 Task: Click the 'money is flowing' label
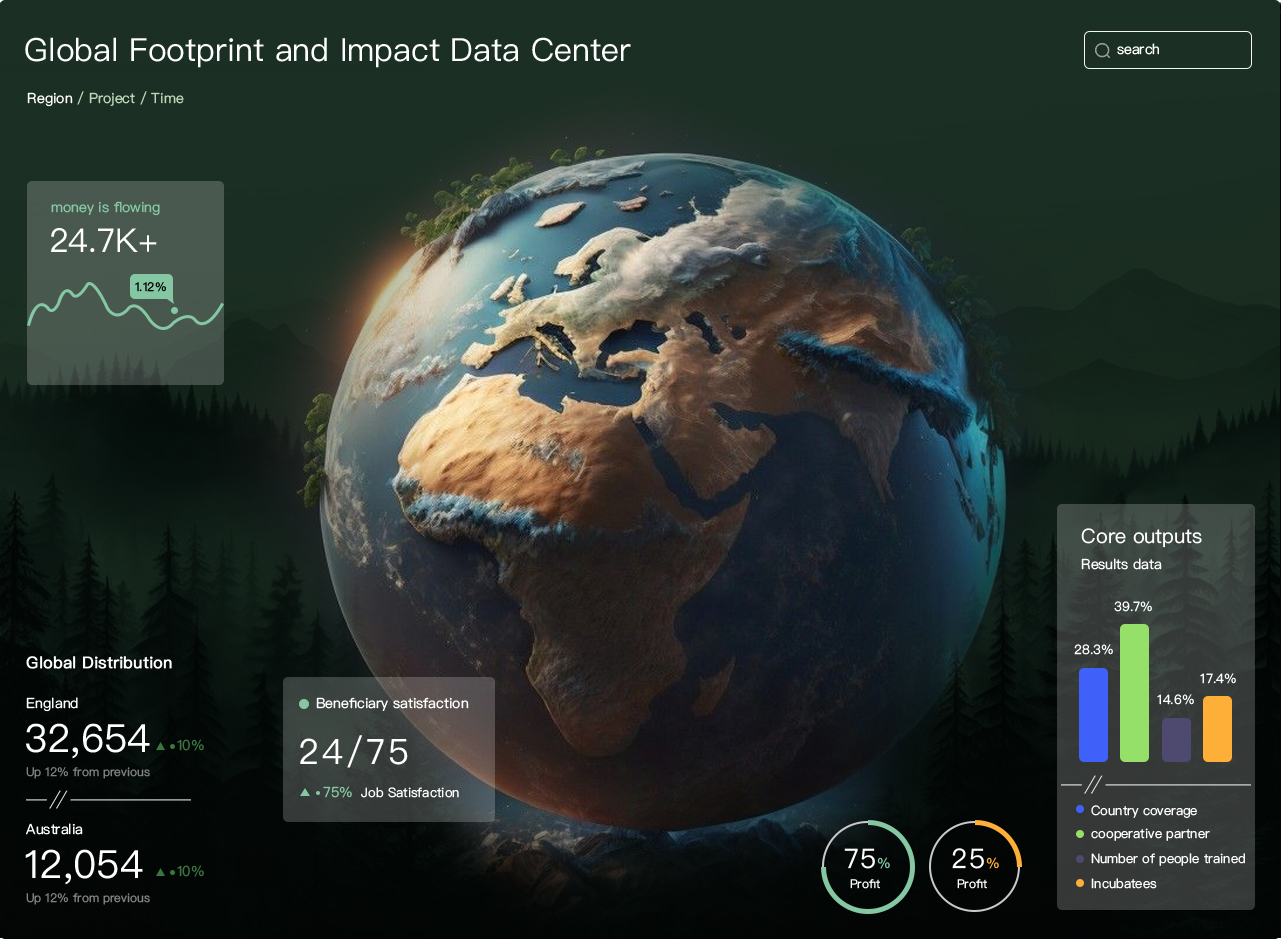pos(105,207)
